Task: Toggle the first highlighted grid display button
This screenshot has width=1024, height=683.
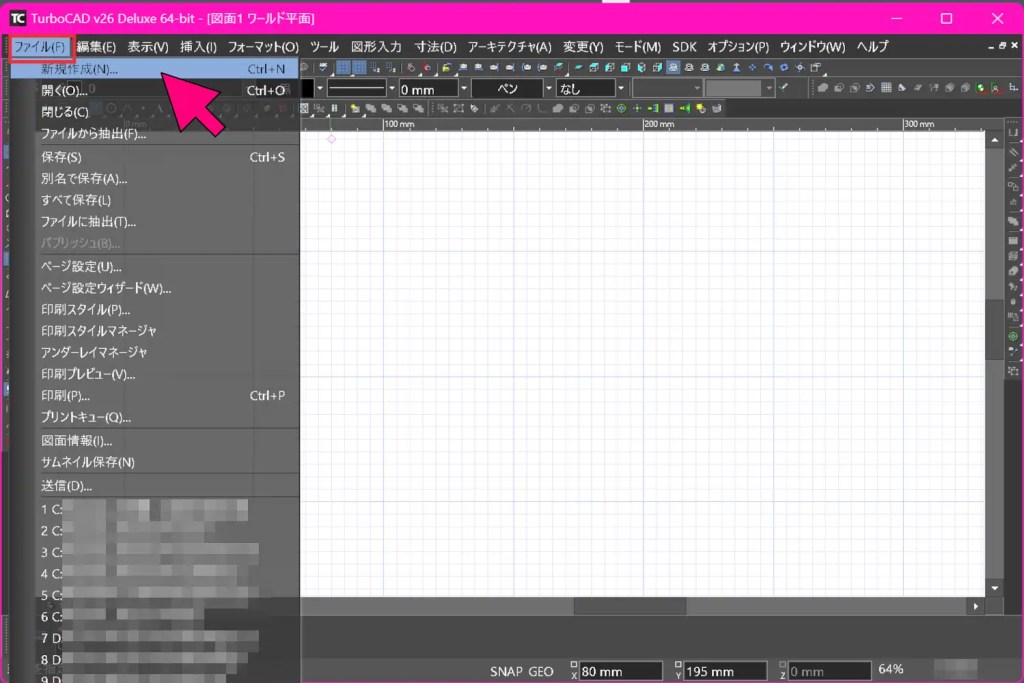Action: coord(343,67)
